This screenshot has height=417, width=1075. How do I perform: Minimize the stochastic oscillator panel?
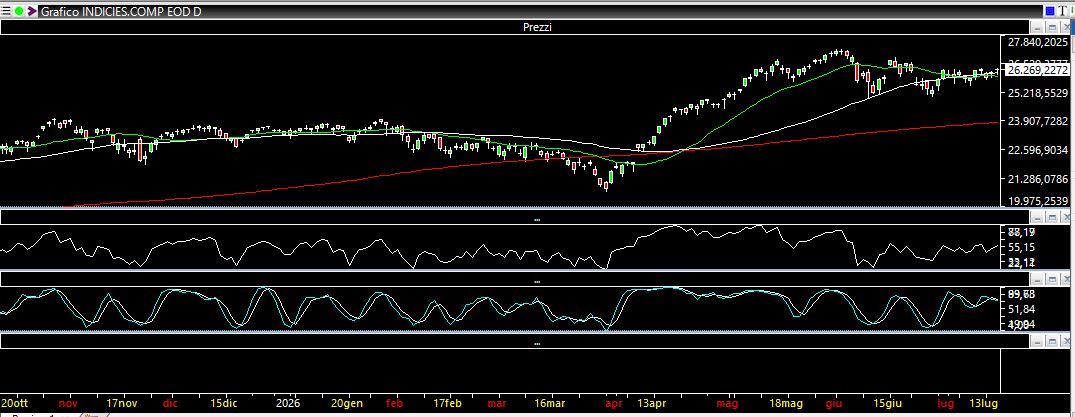pyautogui.click(x=1037, y=279)
